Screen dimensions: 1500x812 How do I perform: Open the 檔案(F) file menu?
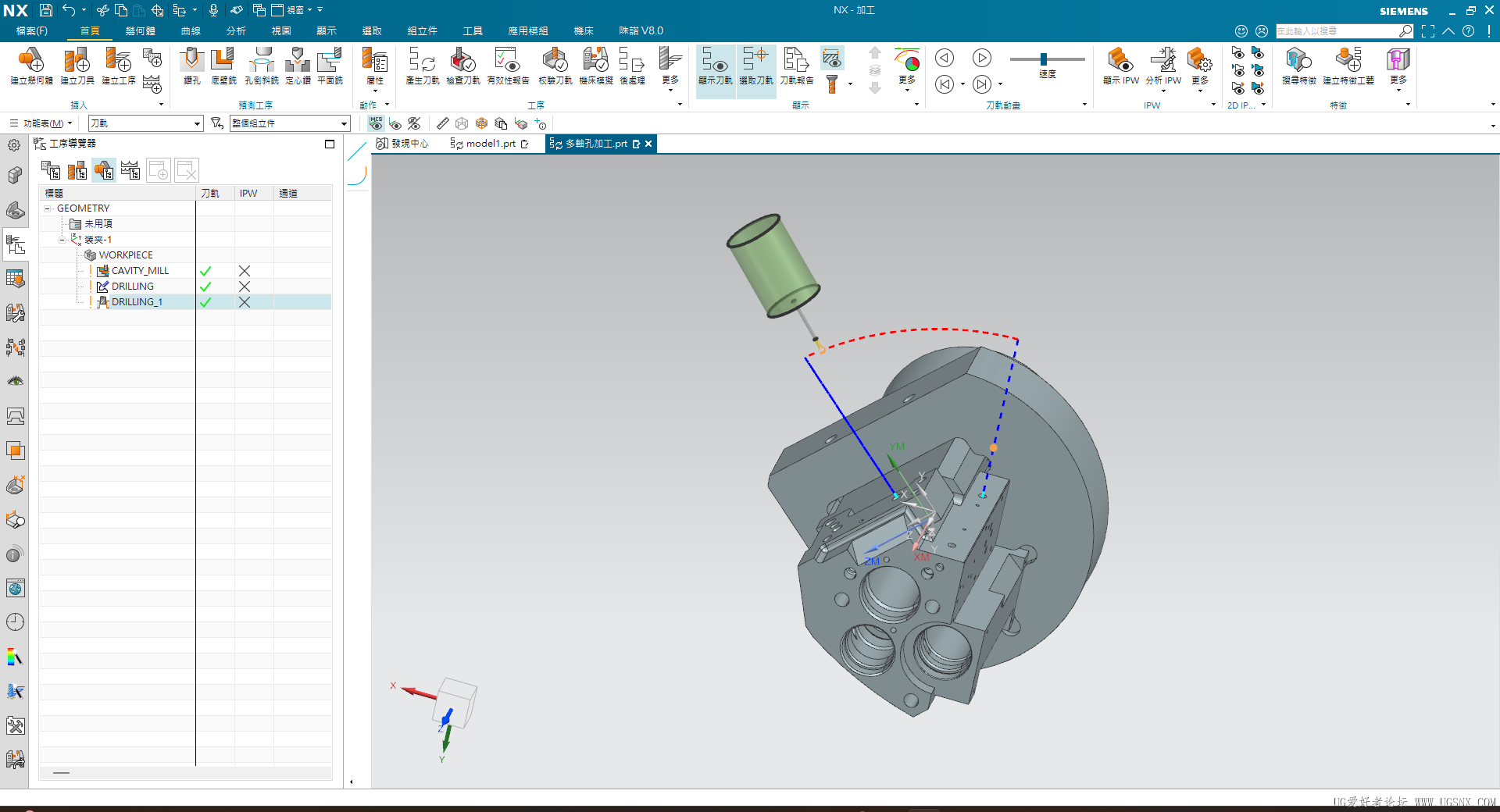coord(32,31)
